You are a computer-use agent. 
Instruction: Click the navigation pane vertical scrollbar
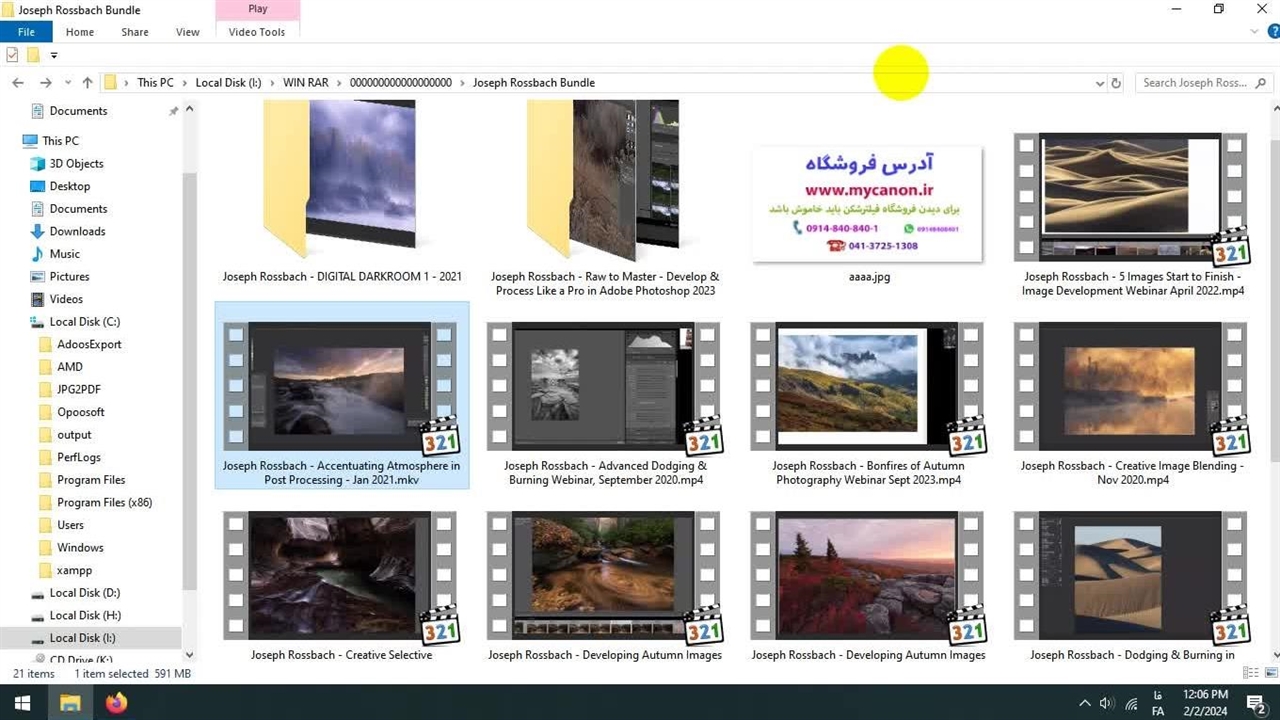point(190,380)
